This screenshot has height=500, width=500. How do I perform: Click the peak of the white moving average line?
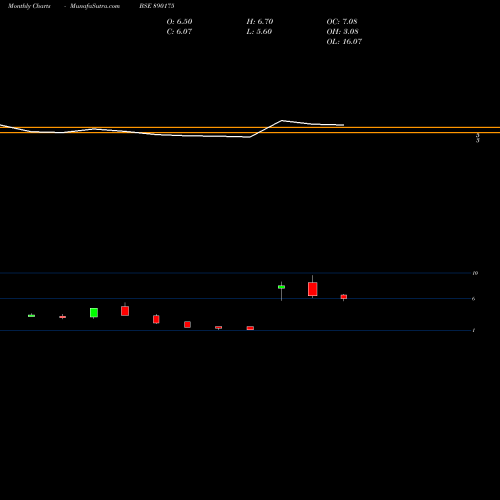click(x=282, y=120)
